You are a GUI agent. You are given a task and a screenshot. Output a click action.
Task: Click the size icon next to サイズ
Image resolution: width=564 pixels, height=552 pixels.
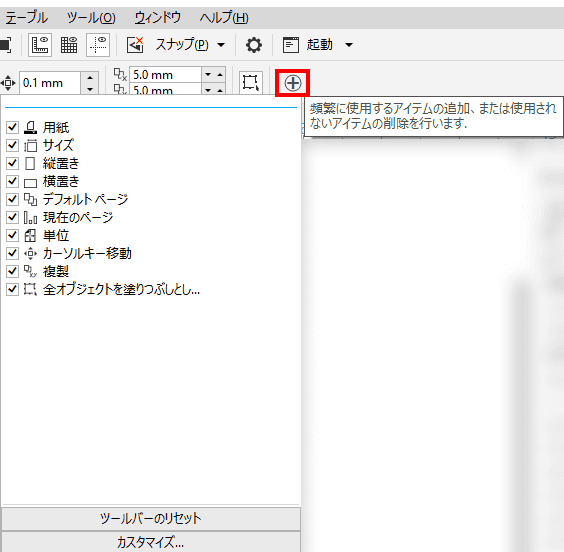point(31,145)
